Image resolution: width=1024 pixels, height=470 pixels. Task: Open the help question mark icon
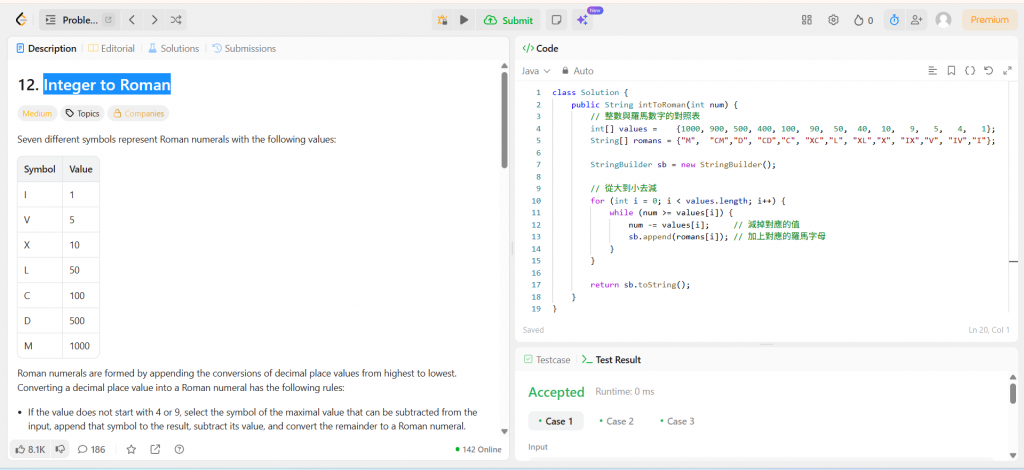[179, 449]
